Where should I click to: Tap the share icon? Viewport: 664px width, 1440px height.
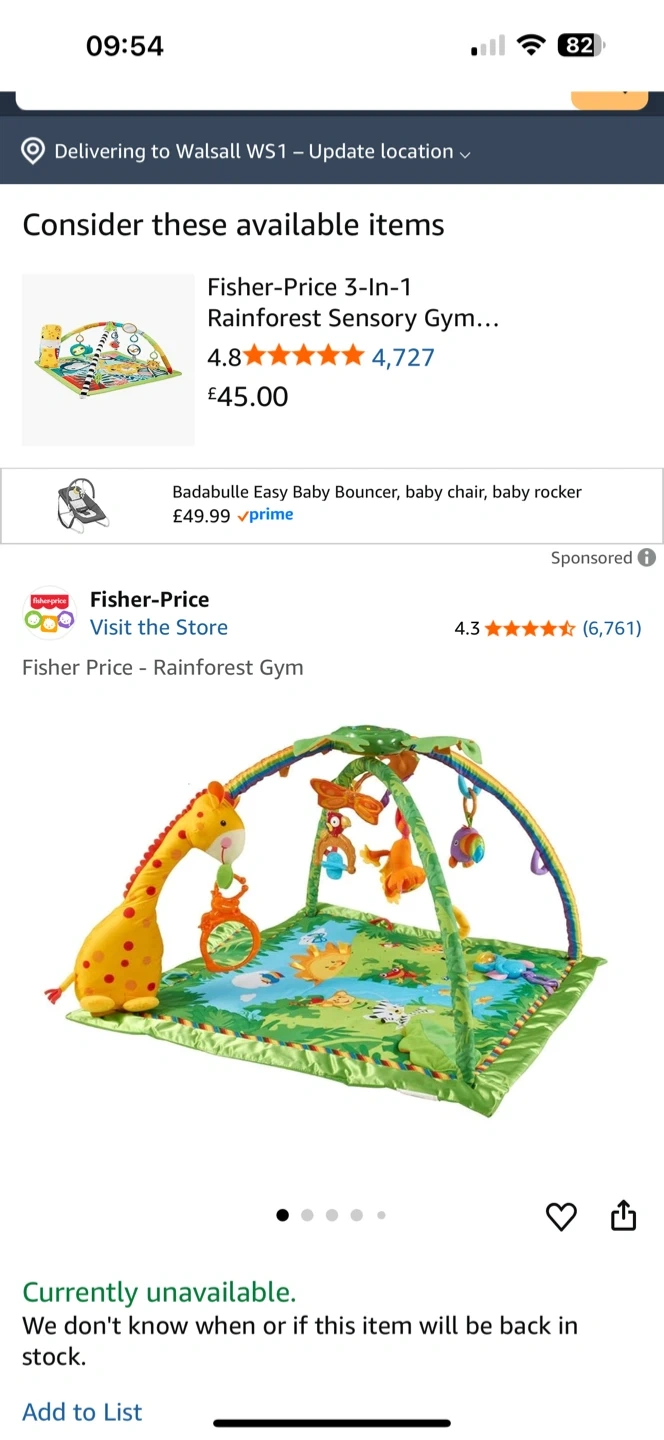pyautogui.click(x=623, y=1215)
